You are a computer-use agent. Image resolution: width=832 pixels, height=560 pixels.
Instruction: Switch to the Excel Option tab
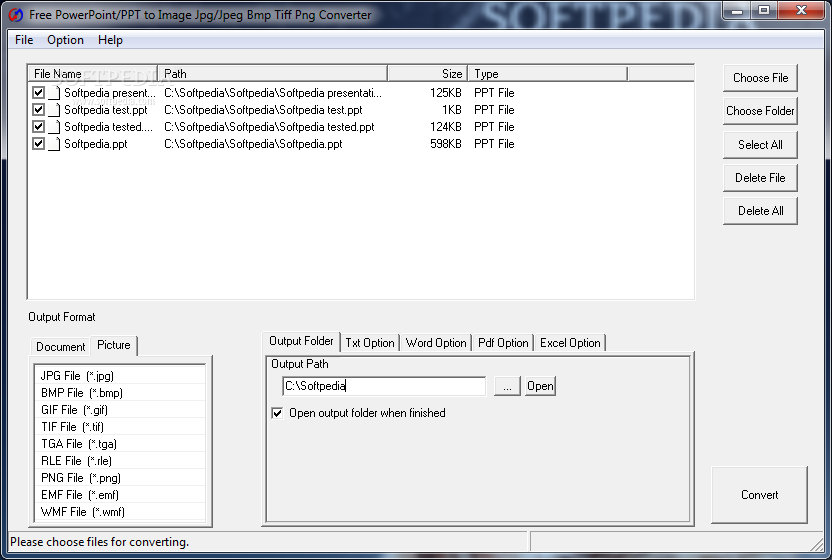(570, 343)
